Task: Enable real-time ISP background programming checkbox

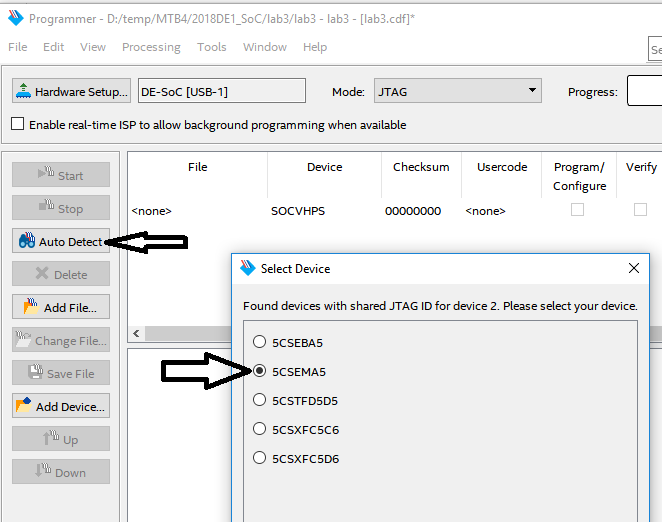Action: (17, 125)
